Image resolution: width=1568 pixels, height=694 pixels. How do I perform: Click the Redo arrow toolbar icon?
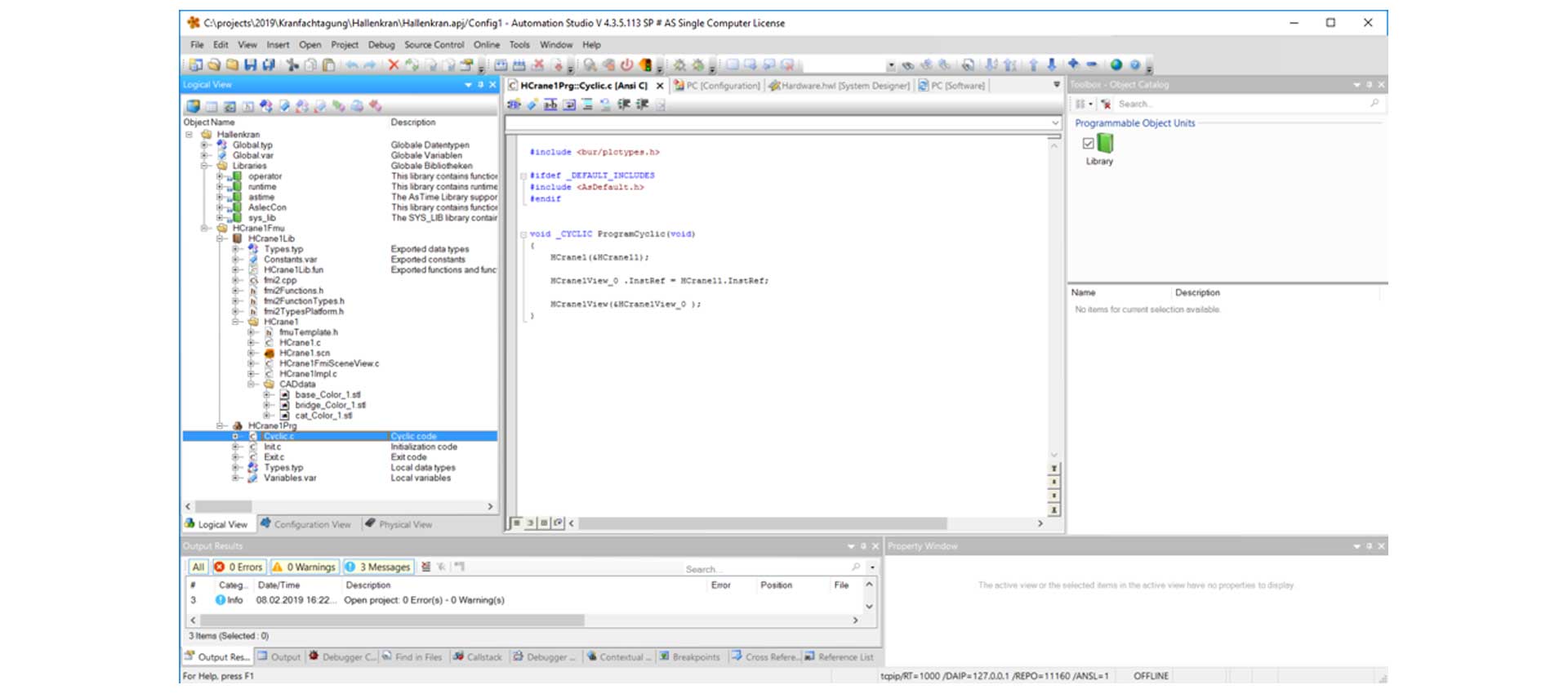[x=370, y=65]
